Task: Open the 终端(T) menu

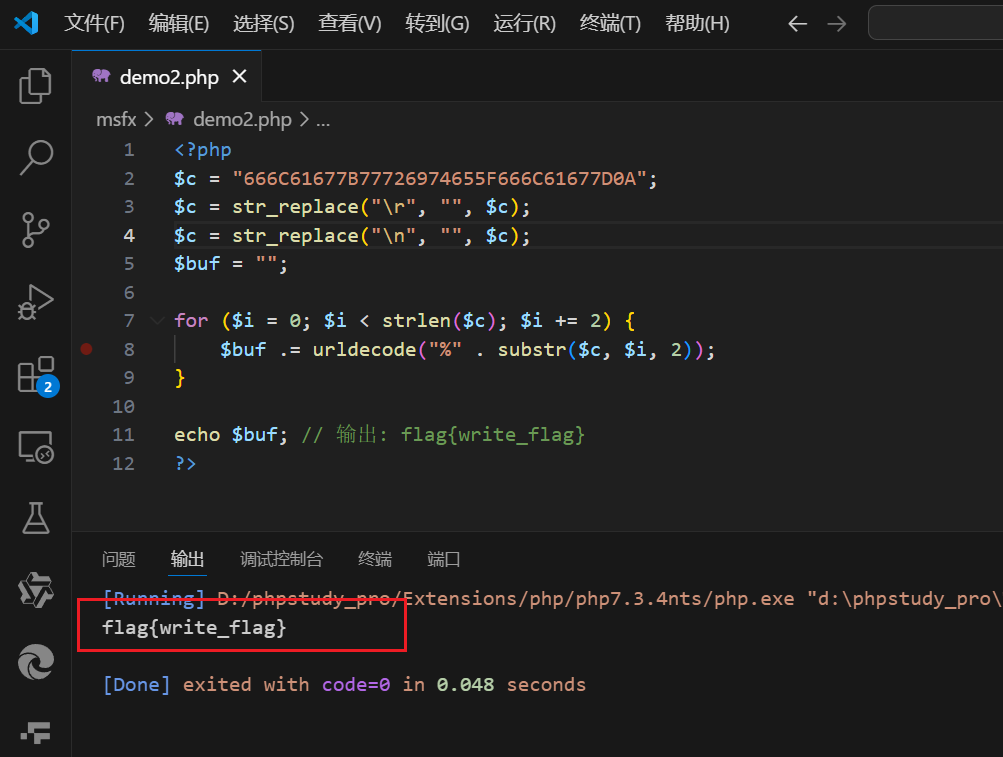Action: [x=610, y=23]
